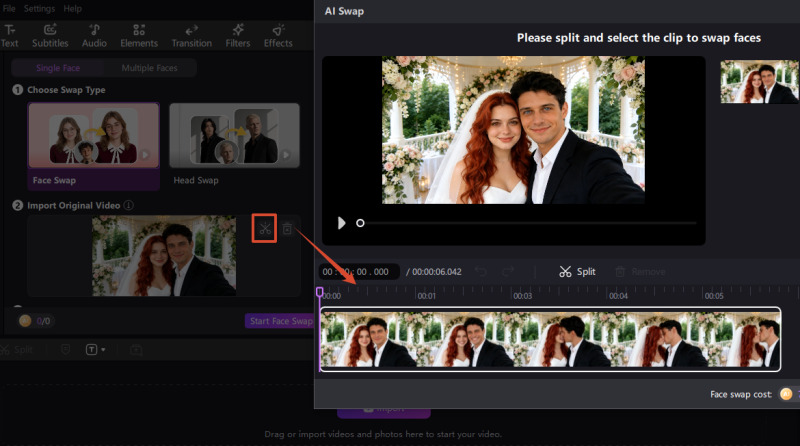Screen dimensions: 800x446
Task: Click the purple playhead marker on the timeline
Action: pos(319,292)
